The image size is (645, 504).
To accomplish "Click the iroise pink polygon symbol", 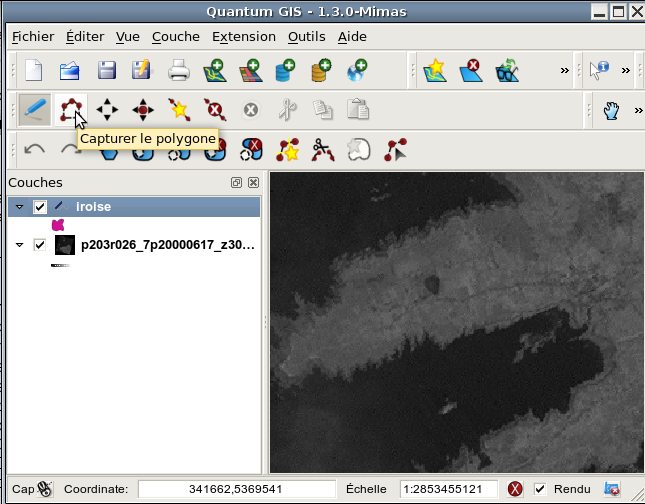I will (58, 225).
